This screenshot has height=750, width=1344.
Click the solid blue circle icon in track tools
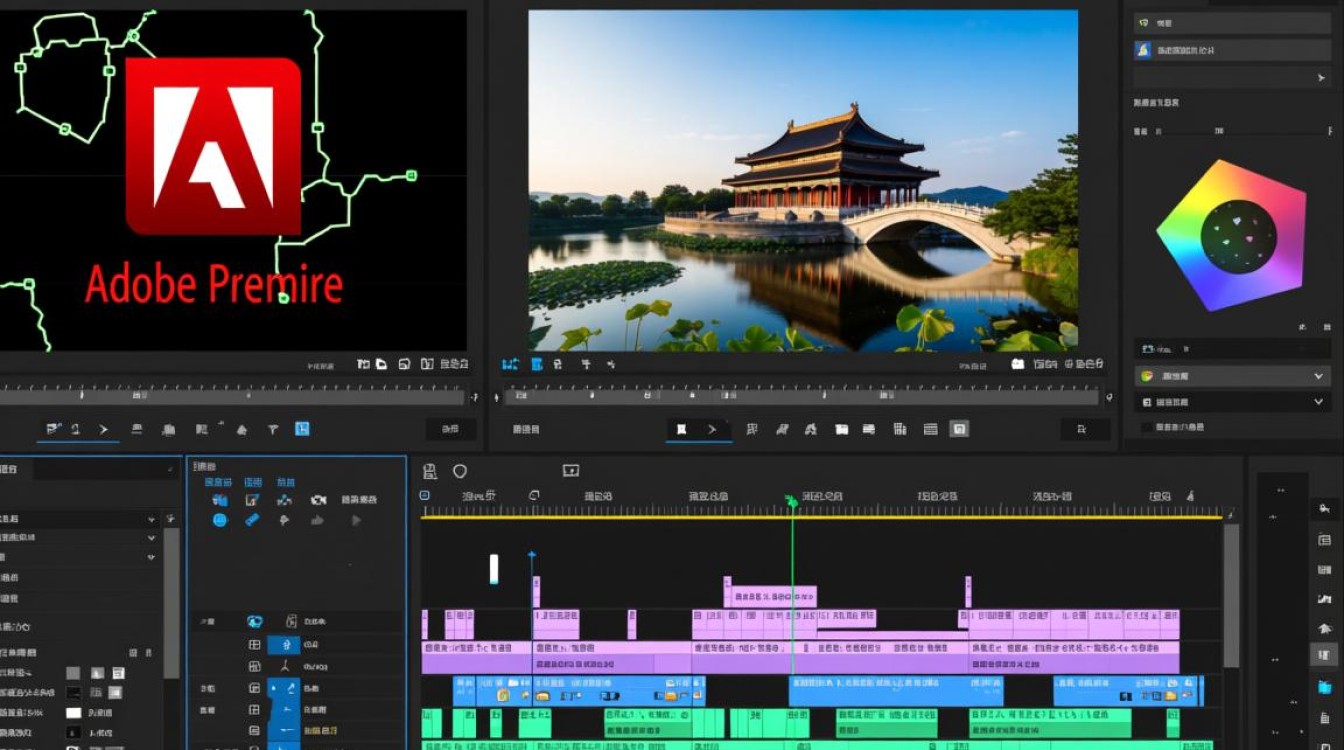coord(220,520)
